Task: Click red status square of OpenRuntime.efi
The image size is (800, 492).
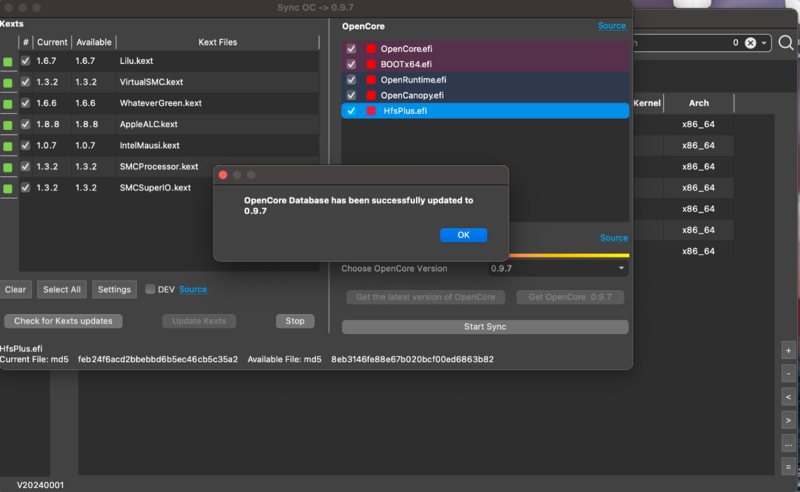Action: coord(371,80)
